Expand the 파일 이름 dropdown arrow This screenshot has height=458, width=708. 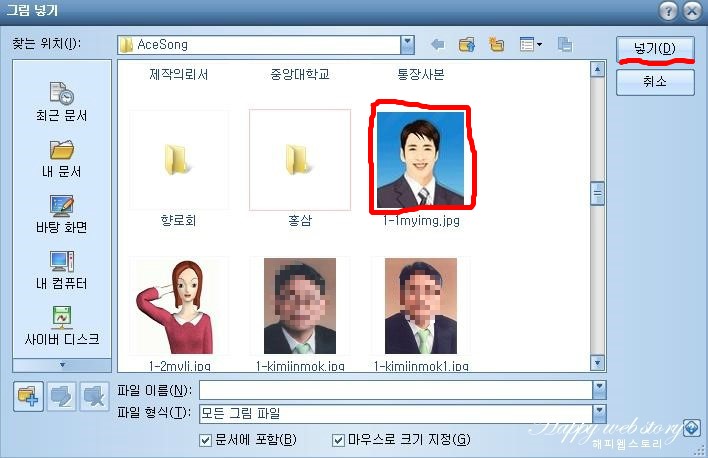coord(599,390)
